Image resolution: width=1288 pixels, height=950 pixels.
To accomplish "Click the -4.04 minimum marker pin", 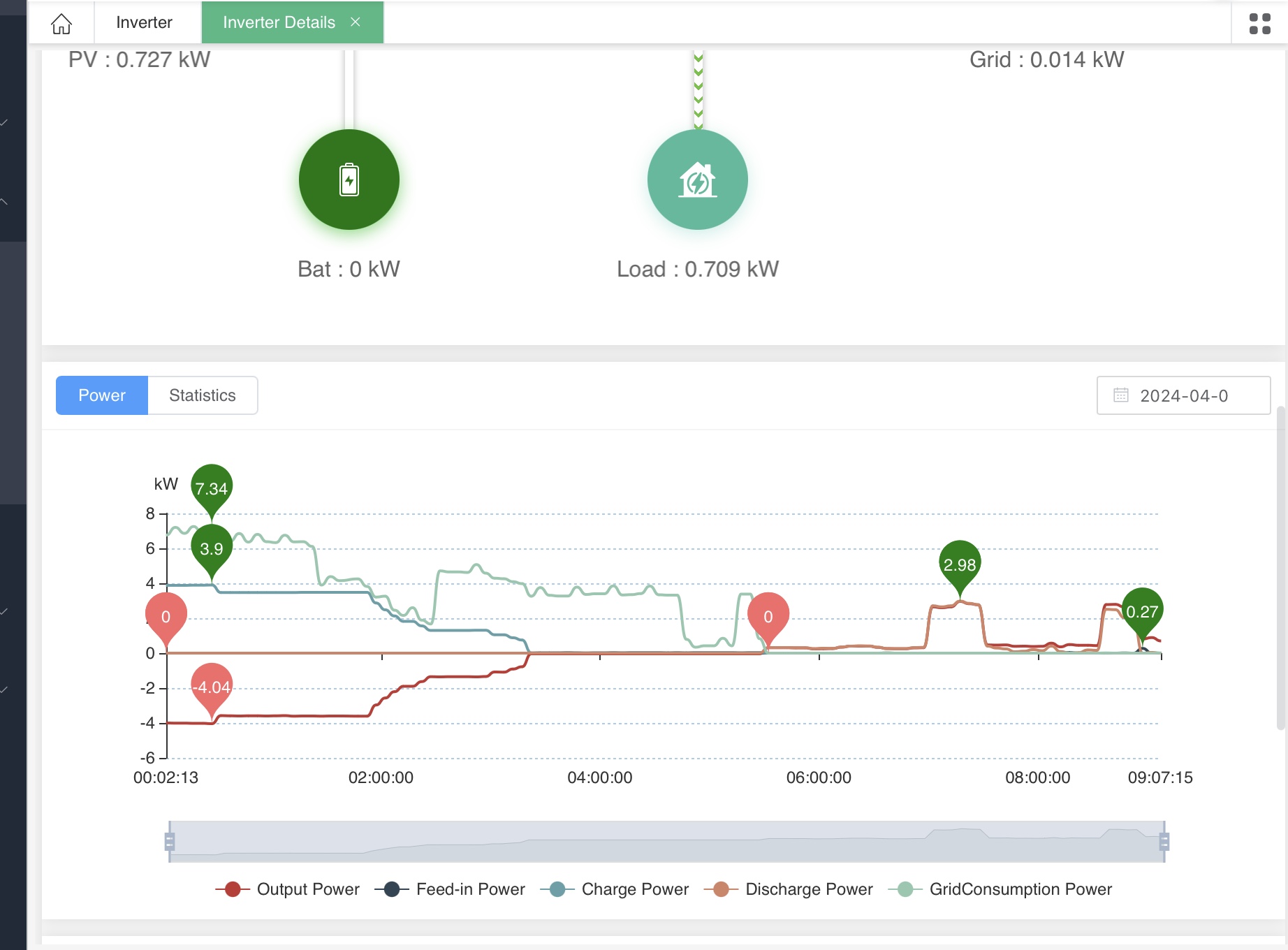I will pyautogui.click(x=212, y=687).
